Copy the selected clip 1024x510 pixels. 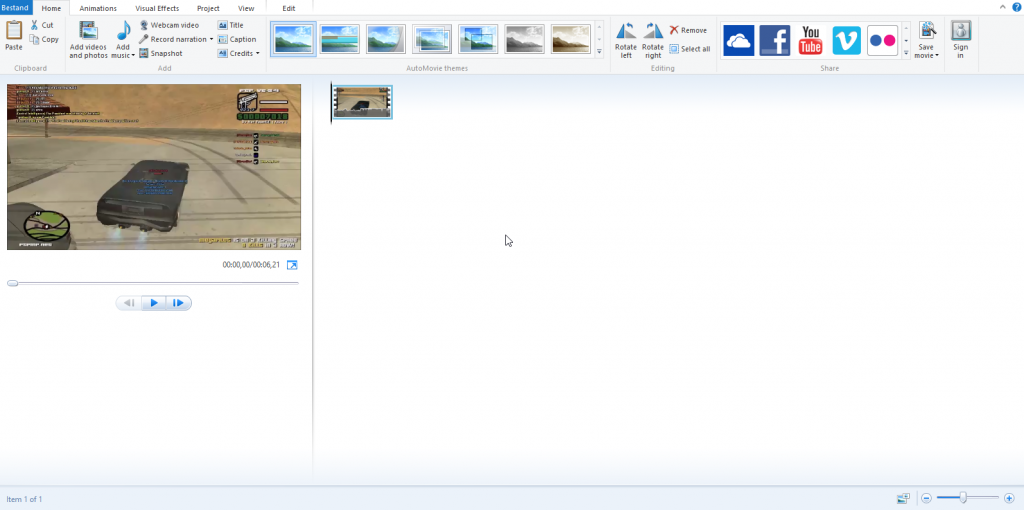coord(44,39)
